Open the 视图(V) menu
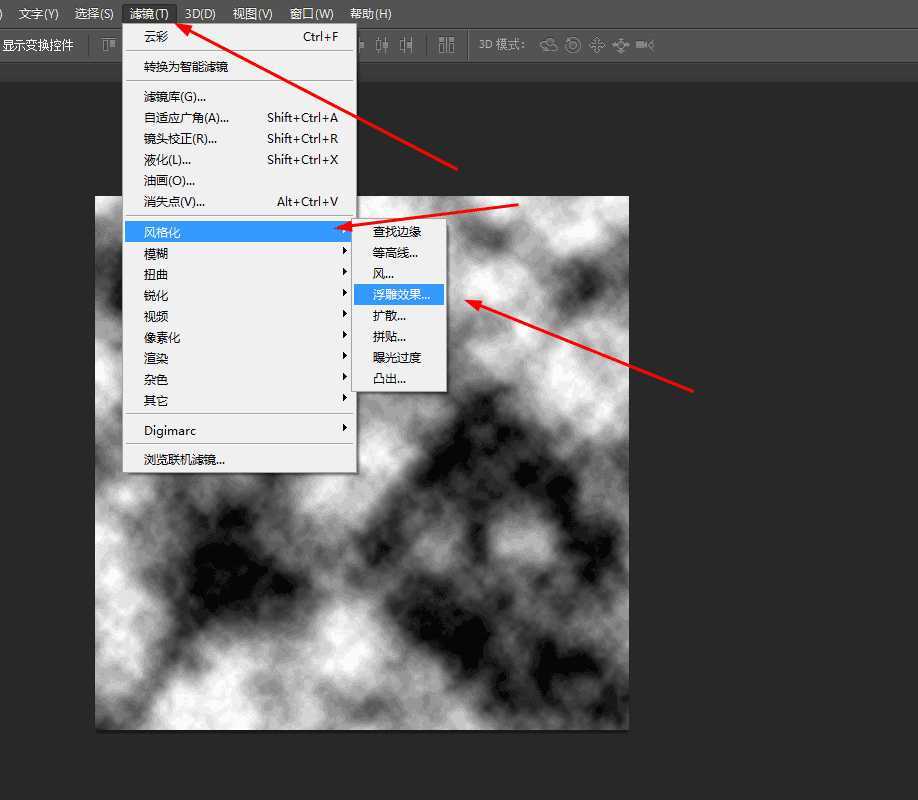The width and height of the screenshot is (918, 800). [x=252, y=14]
